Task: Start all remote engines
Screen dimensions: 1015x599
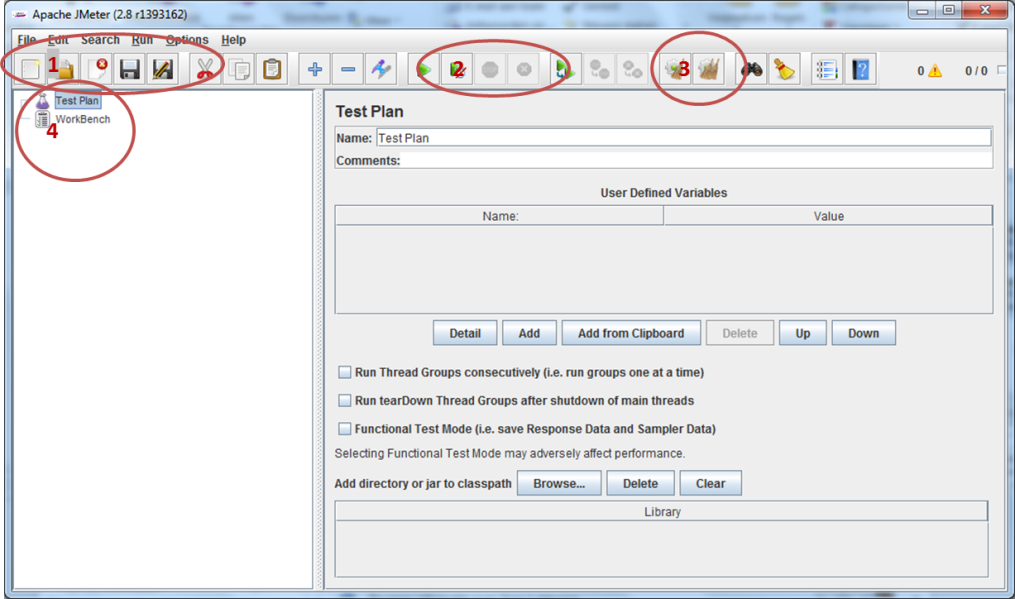Action: tap(565, 69)
